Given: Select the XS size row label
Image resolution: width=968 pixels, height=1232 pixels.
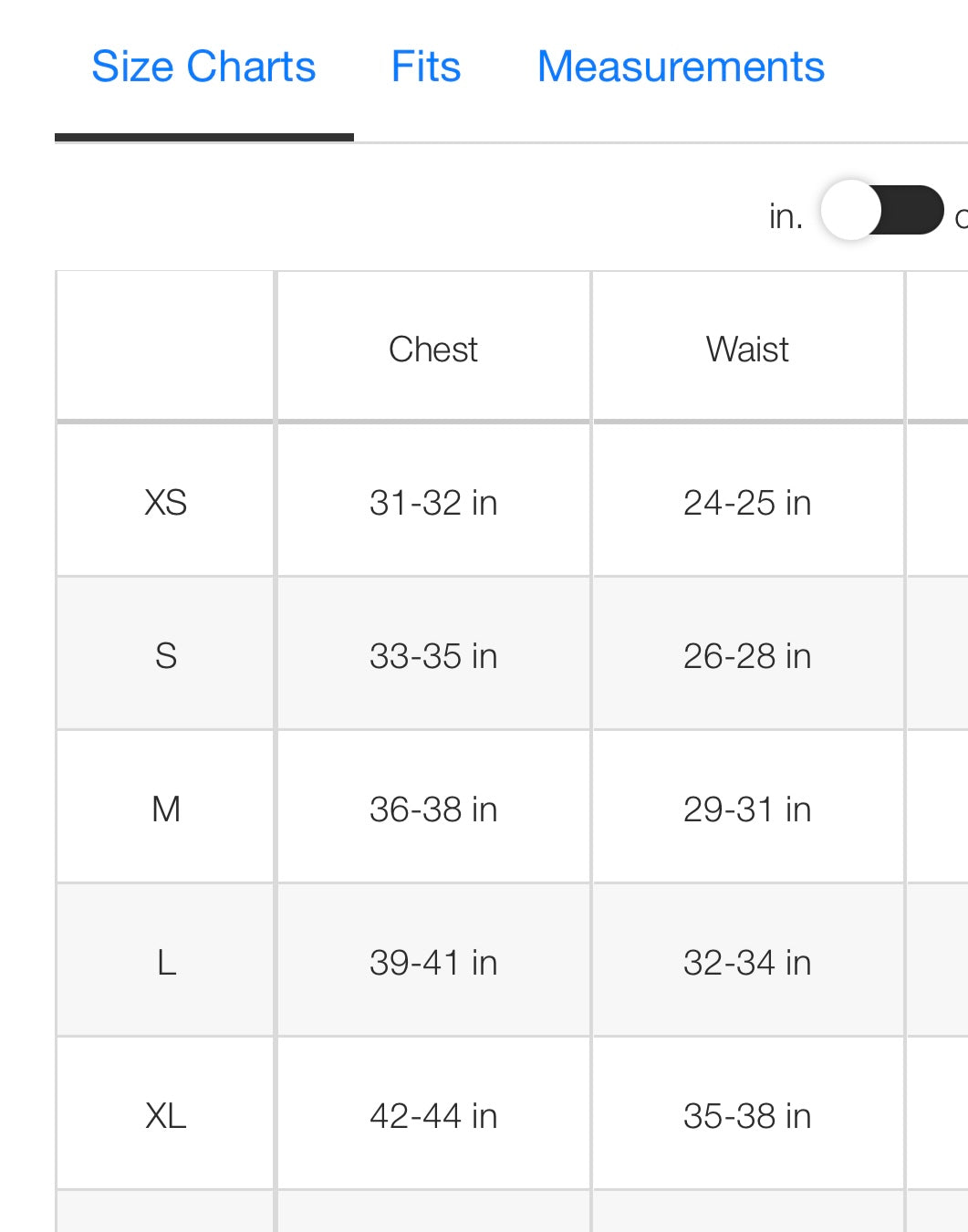Looking at the screenshot, I should pos(165,503).
